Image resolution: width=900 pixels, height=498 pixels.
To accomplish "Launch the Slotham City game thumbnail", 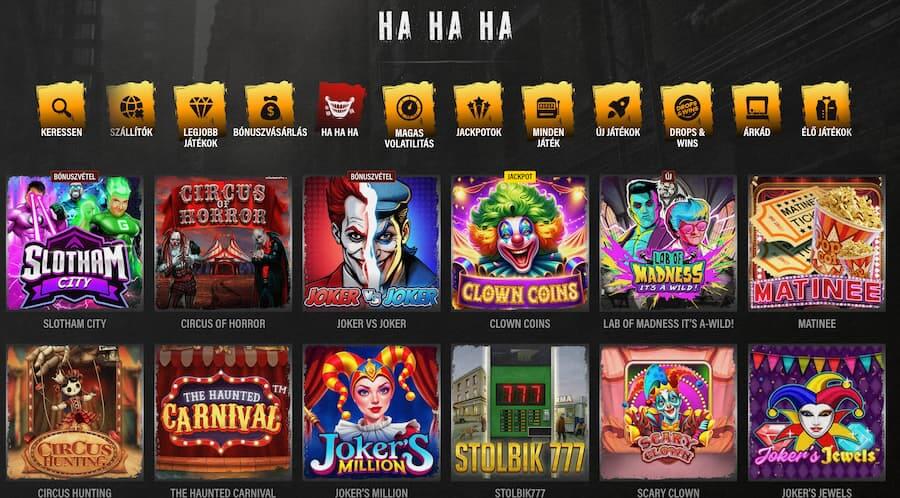I will point(74,243).
